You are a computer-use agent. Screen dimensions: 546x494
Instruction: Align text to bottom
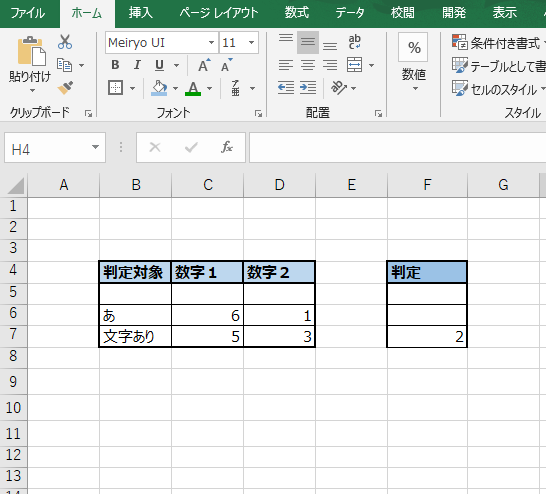(330, 46)
